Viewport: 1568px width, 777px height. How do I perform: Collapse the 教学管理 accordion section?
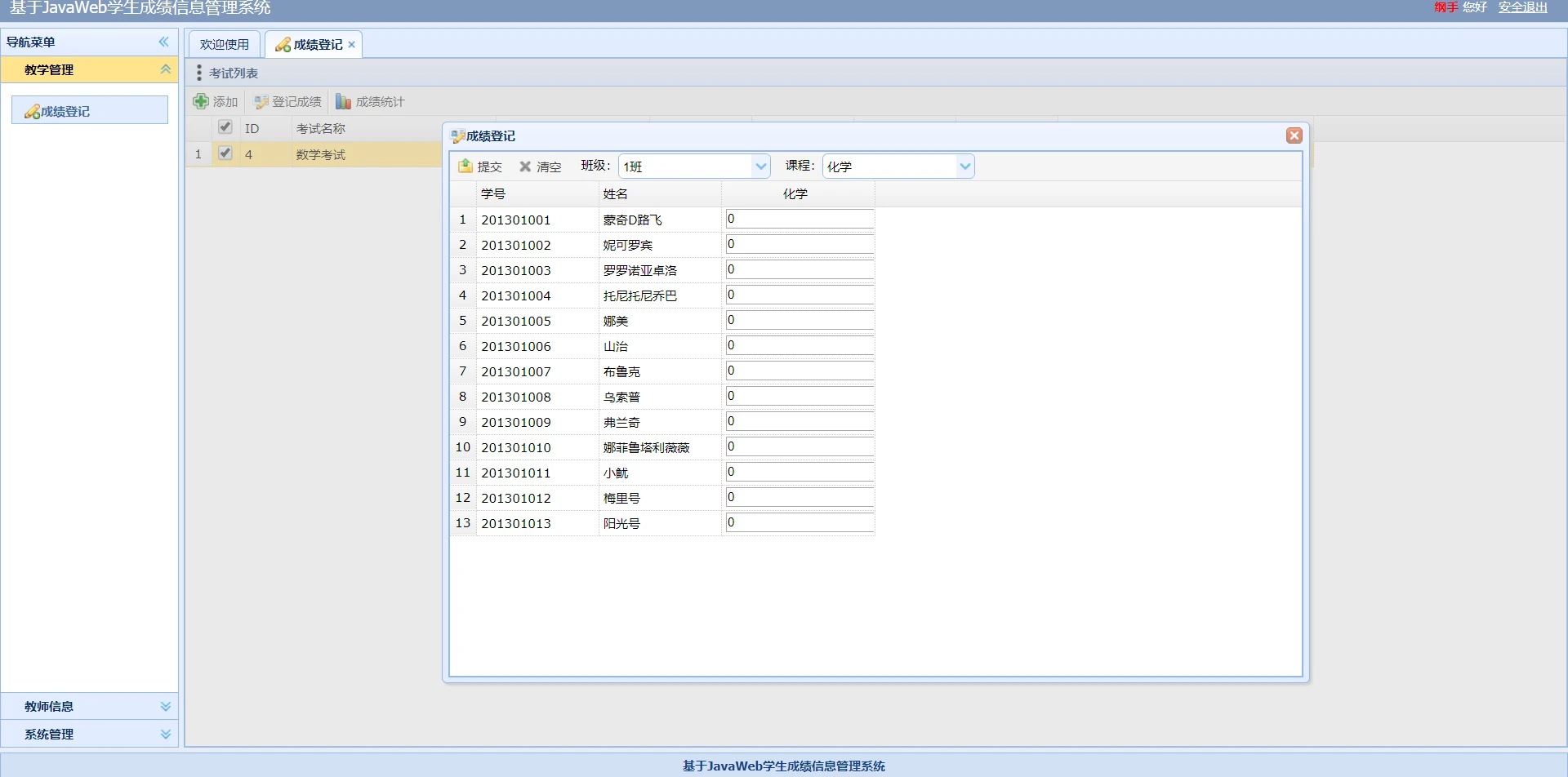coord(166,69)
